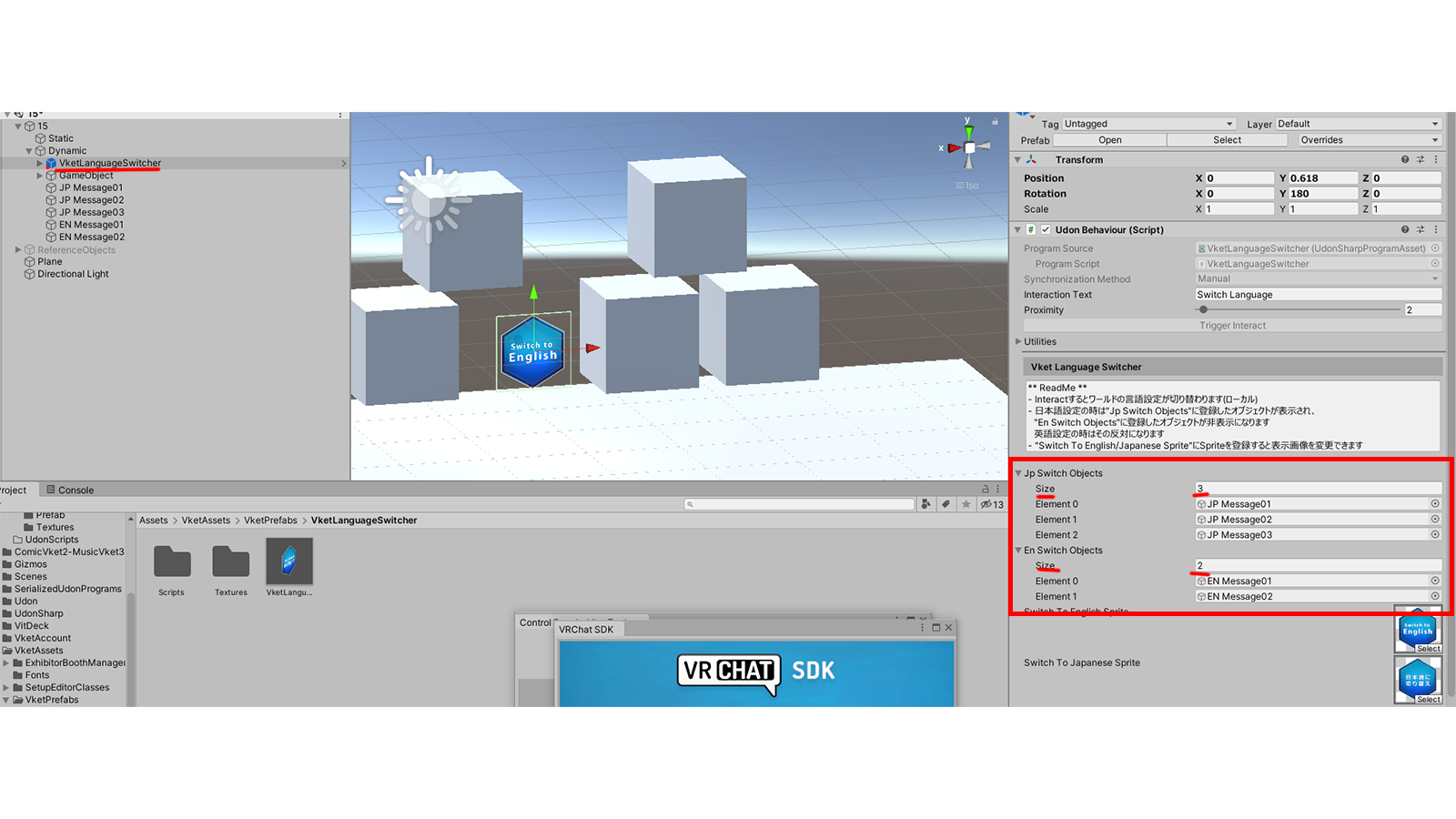Click object picker for EN Message02 element

(x=1435, y=596)
